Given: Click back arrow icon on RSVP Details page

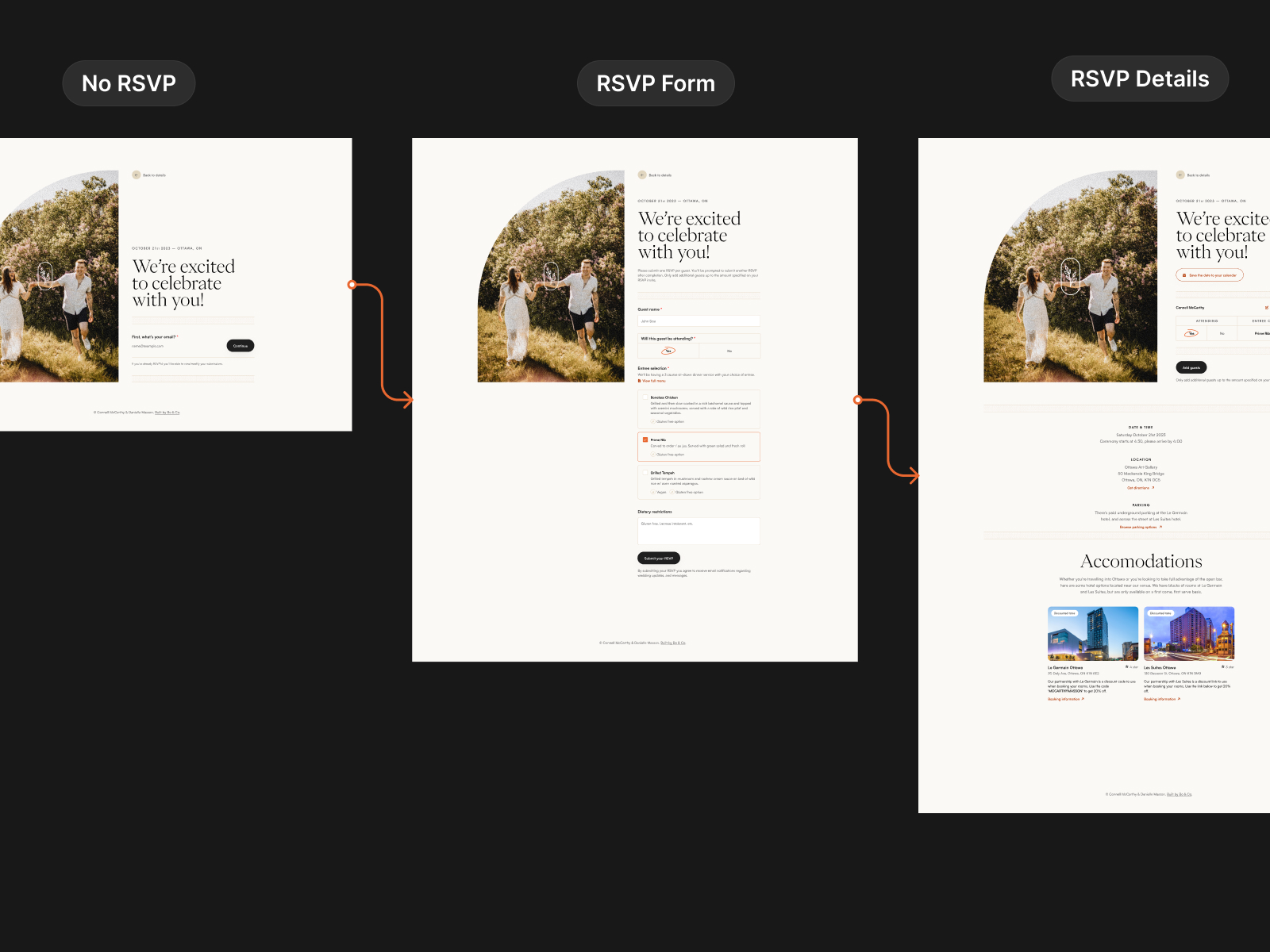Looking at the screenshot, I should tap(1180, 175).
